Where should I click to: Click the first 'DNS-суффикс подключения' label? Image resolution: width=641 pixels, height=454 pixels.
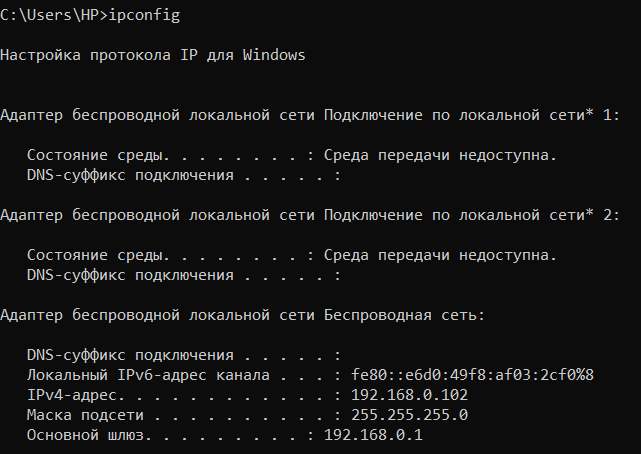point(130,175)
